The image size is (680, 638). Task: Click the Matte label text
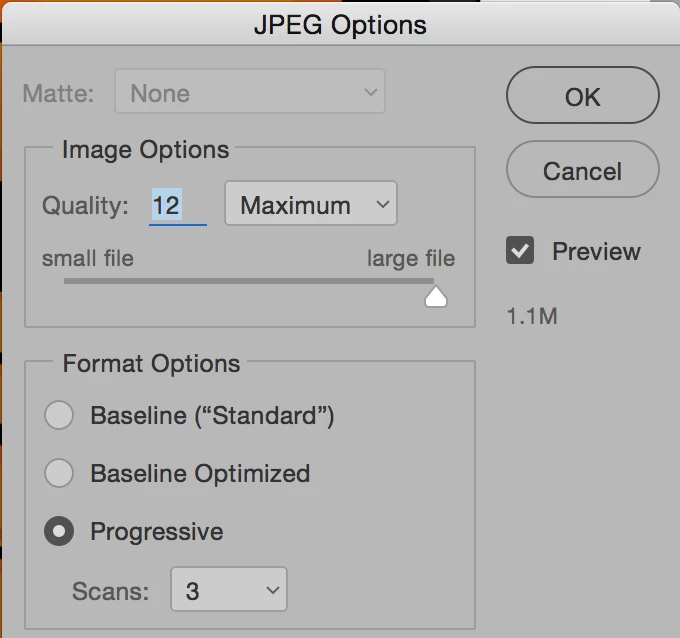pos(57,94)
